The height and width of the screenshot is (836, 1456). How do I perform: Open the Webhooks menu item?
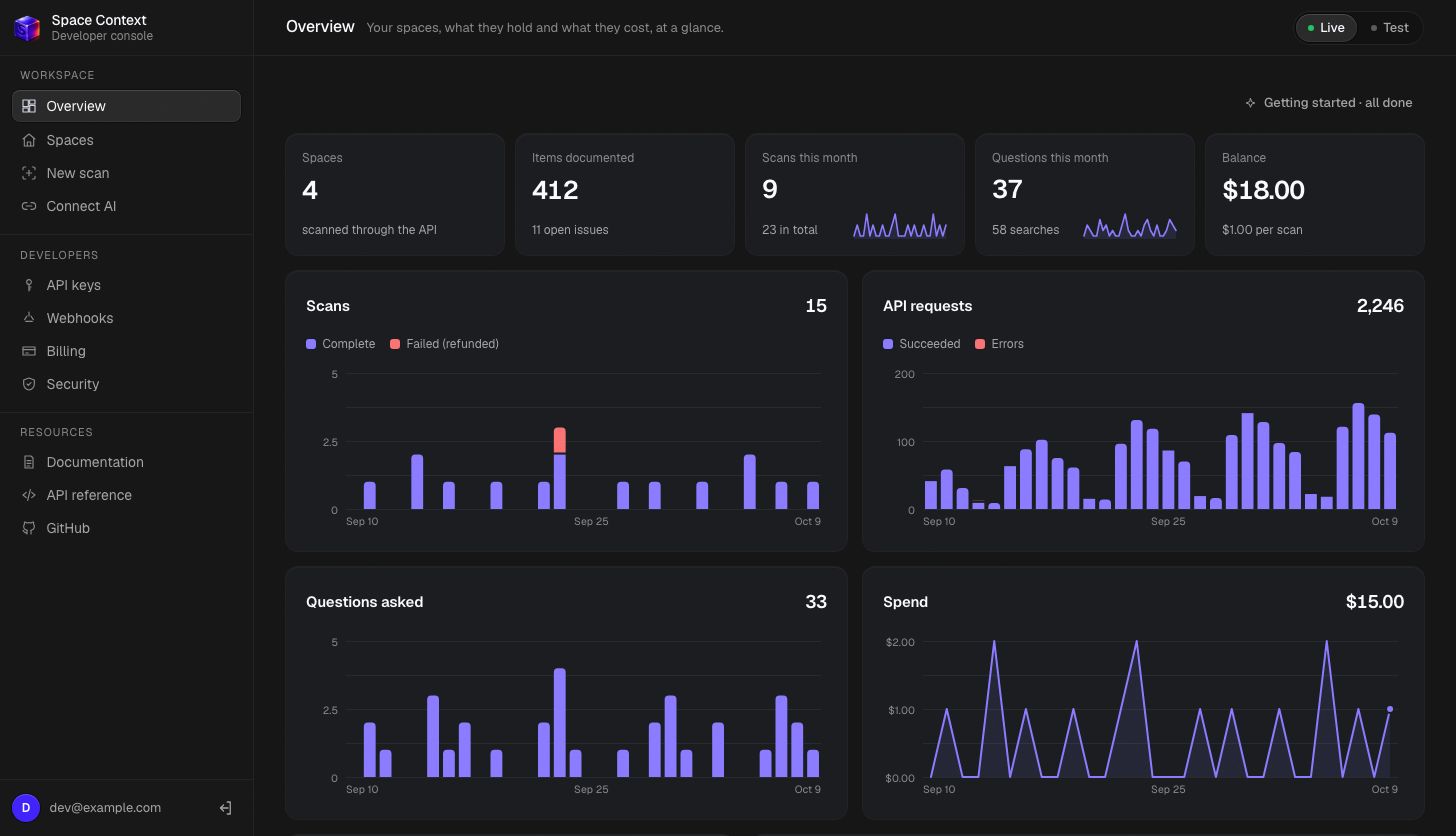pyautogui.click(x=126, y=318)
